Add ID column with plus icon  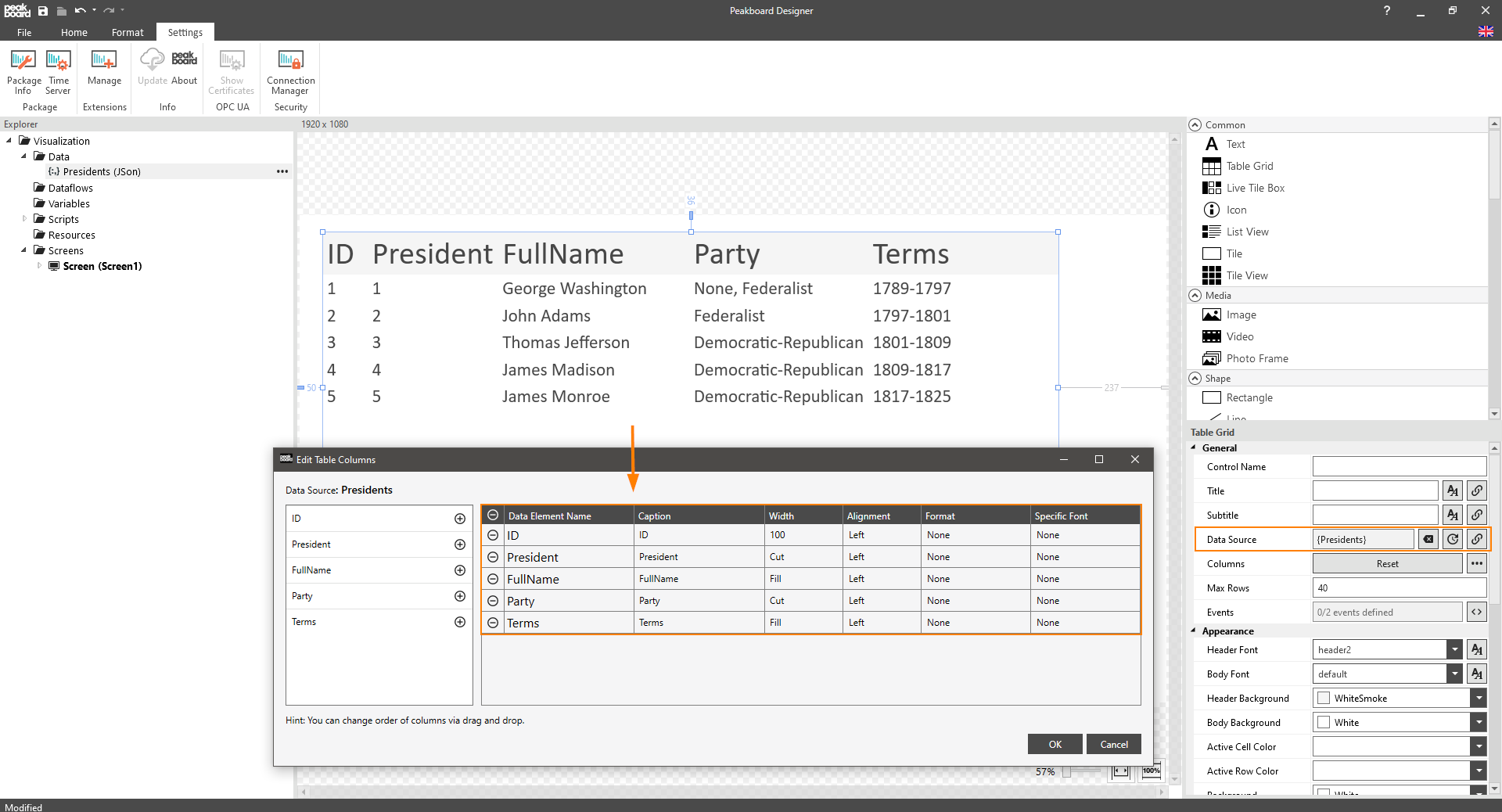pos(460,519)
